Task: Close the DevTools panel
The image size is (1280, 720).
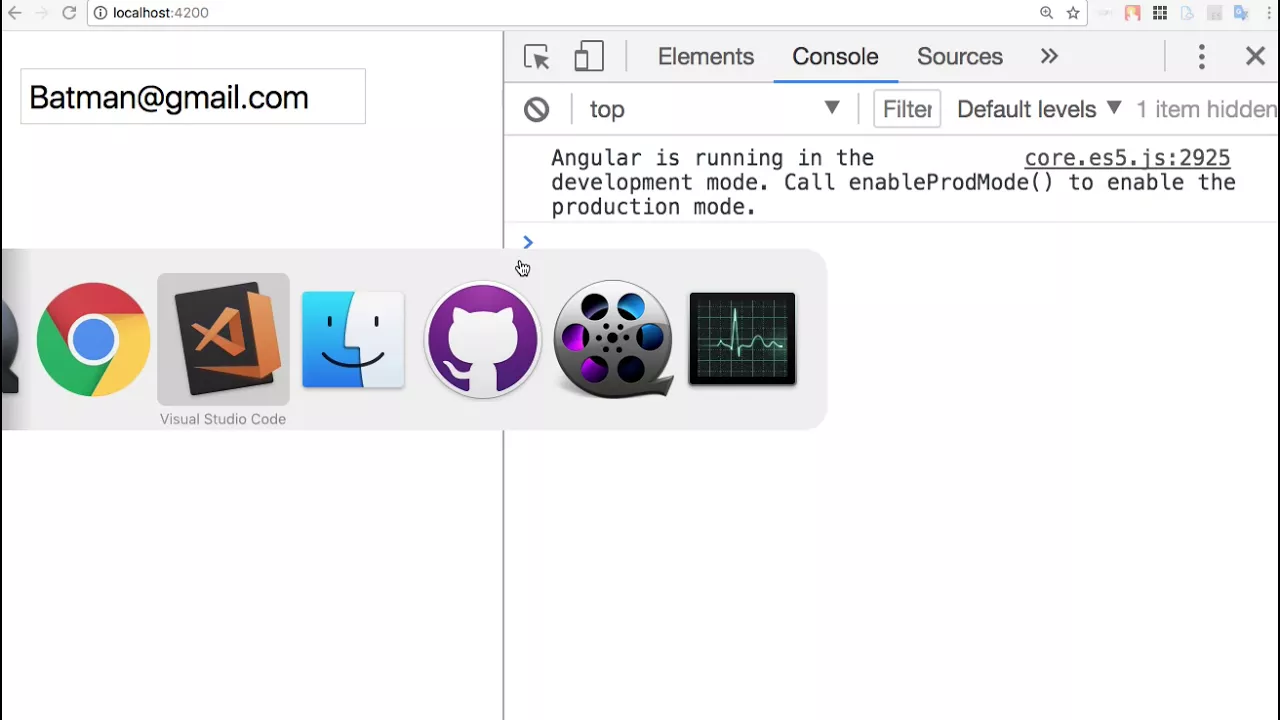Action: [1255, 57]
